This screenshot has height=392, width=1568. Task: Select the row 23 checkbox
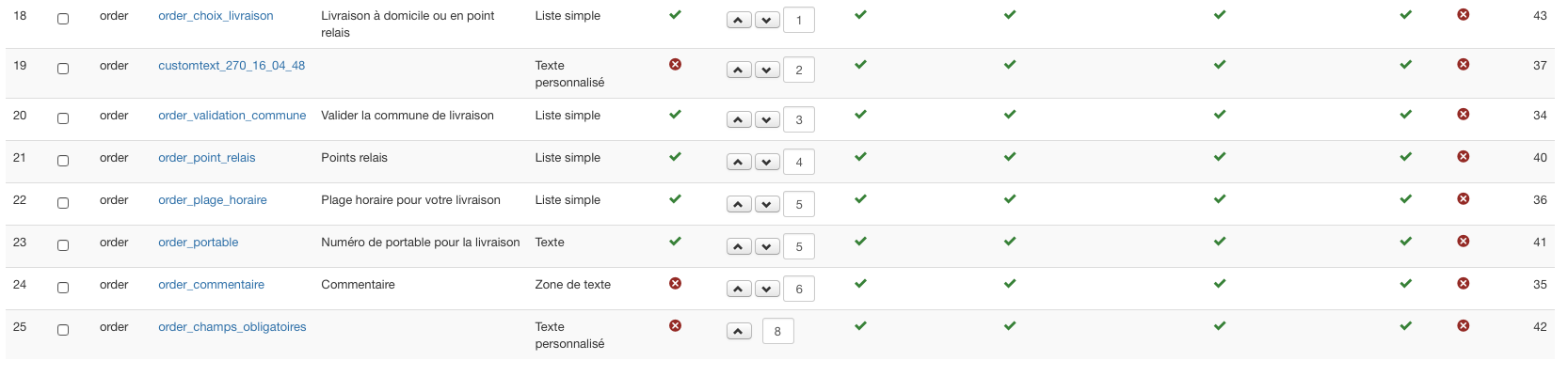tap(63, 245)
